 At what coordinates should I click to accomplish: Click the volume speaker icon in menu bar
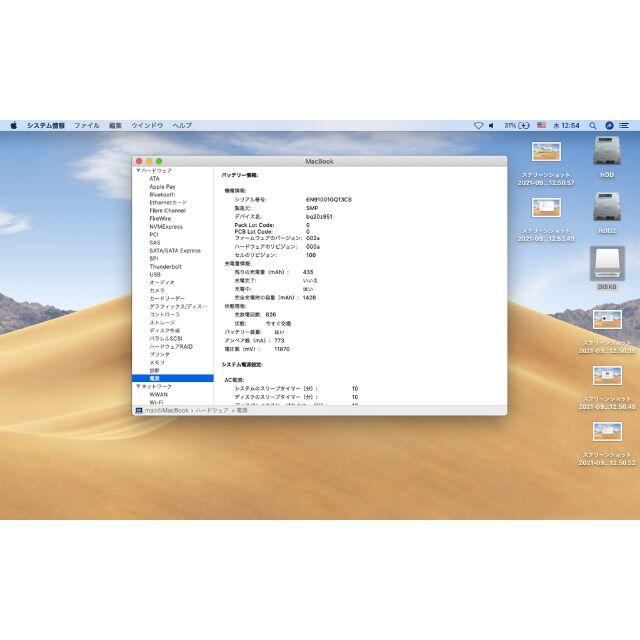click(491, 125)
